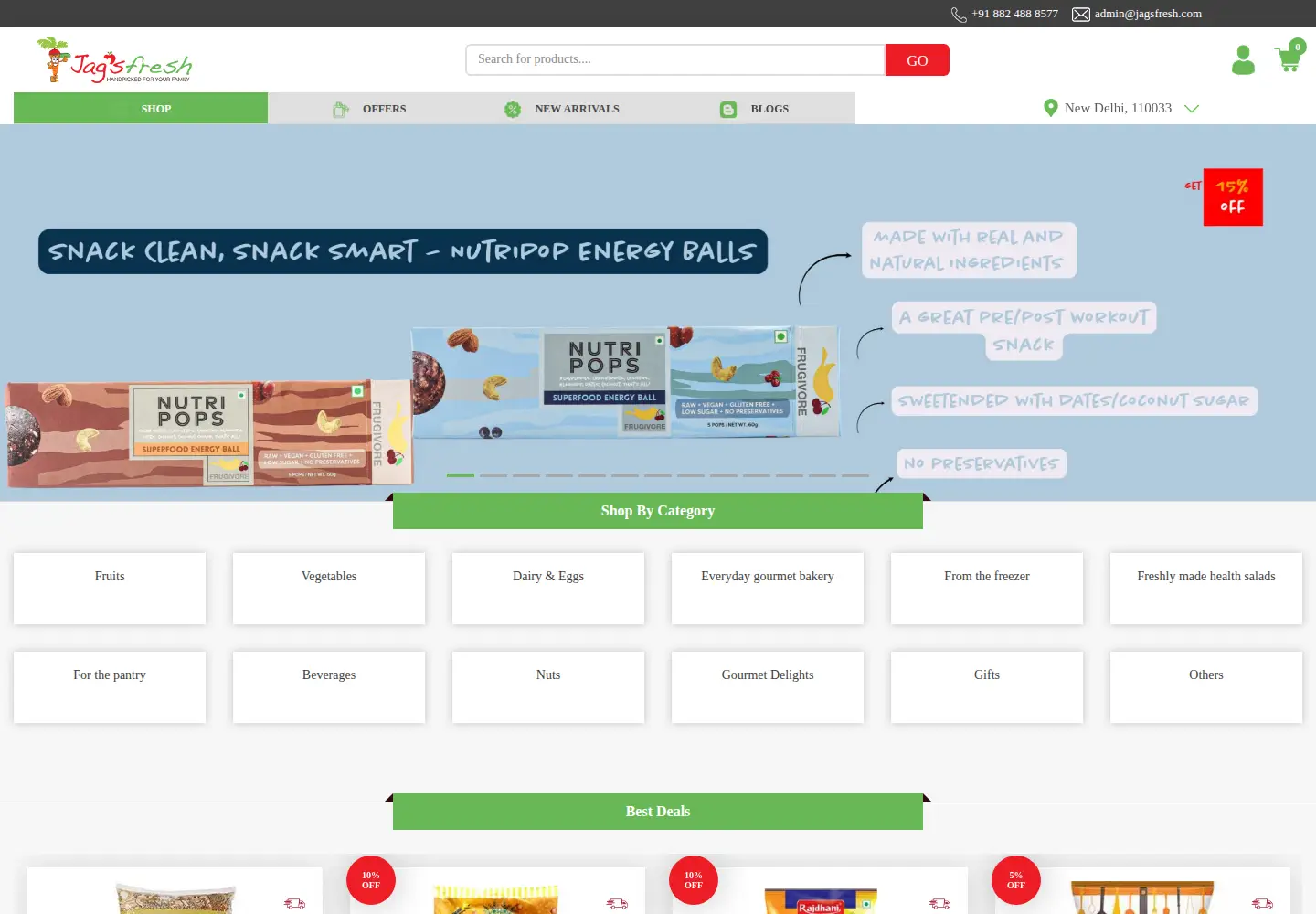Click delivery truck icon on second deal card

pyautogui.click(x=617, y=903)
